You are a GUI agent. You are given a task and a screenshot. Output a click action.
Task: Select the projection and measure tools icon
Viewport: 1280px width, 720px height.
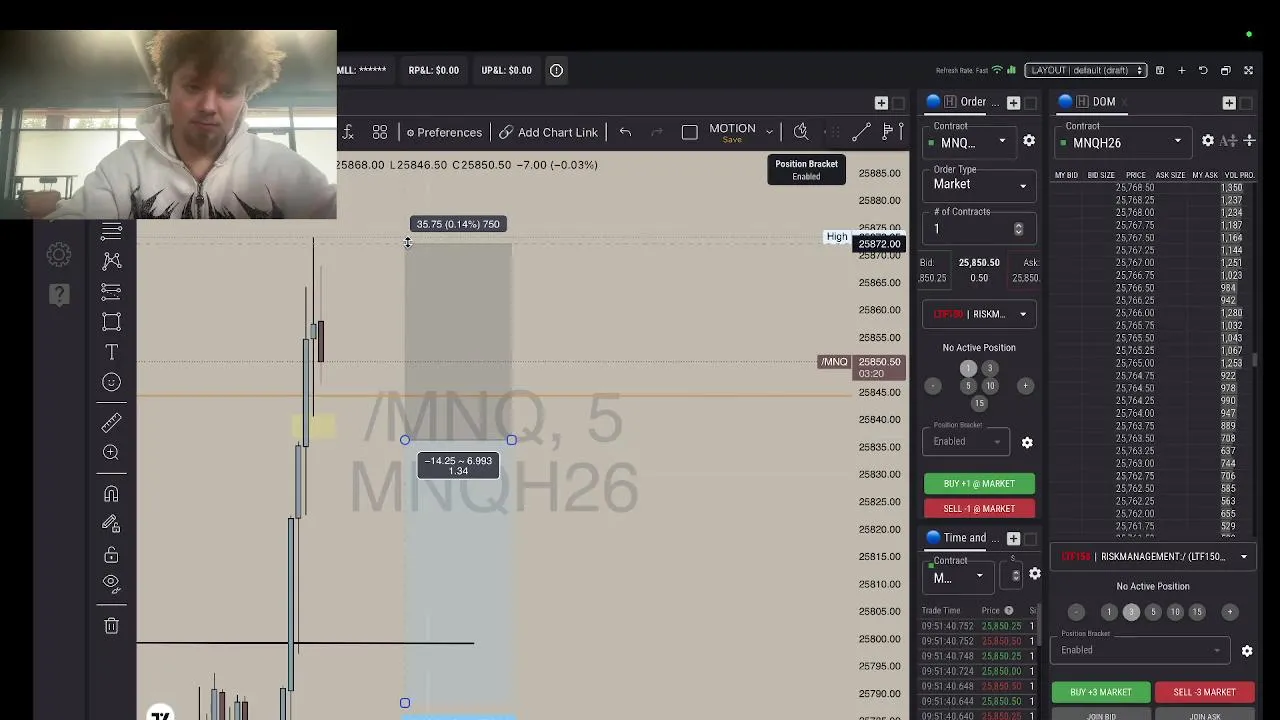click(x=111, y=291)
